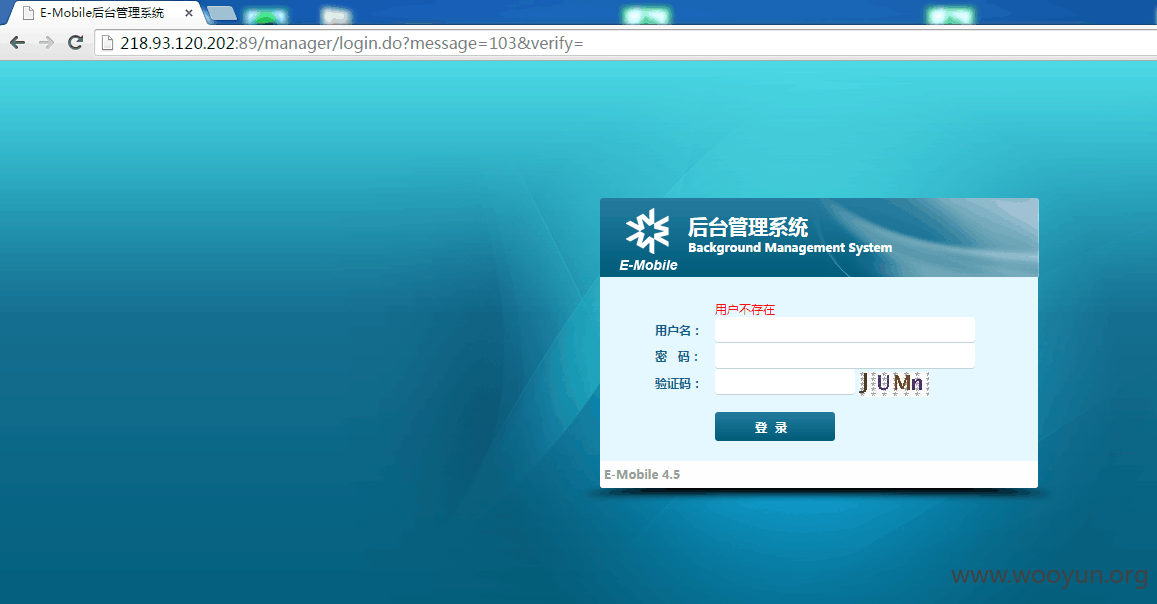Go back using the browser back arrow
The width and height of the screenshot is (1157, 604).
click(x=18, y=43)
